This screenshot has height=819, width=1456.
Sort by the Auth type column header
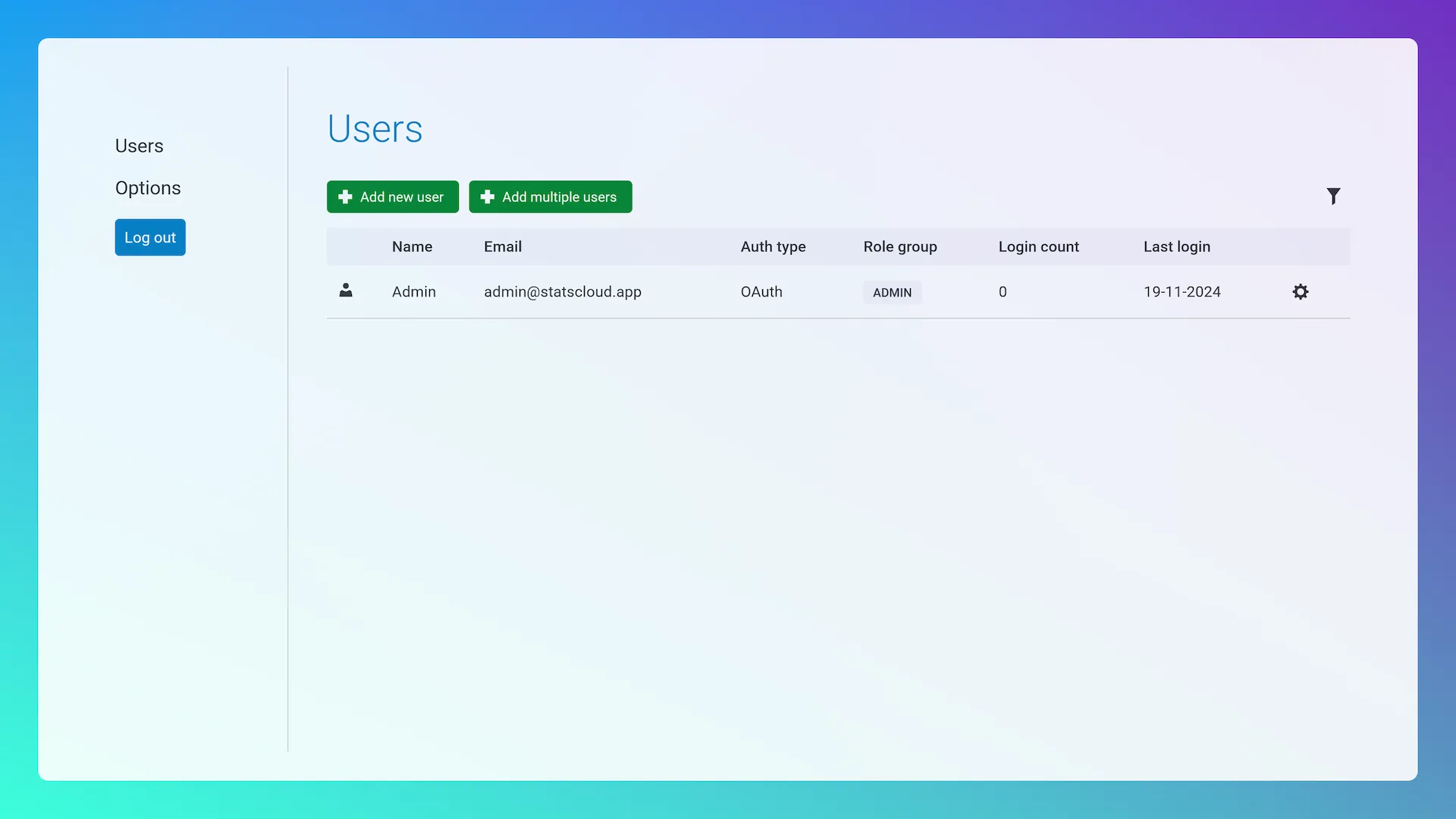(773, 246)
